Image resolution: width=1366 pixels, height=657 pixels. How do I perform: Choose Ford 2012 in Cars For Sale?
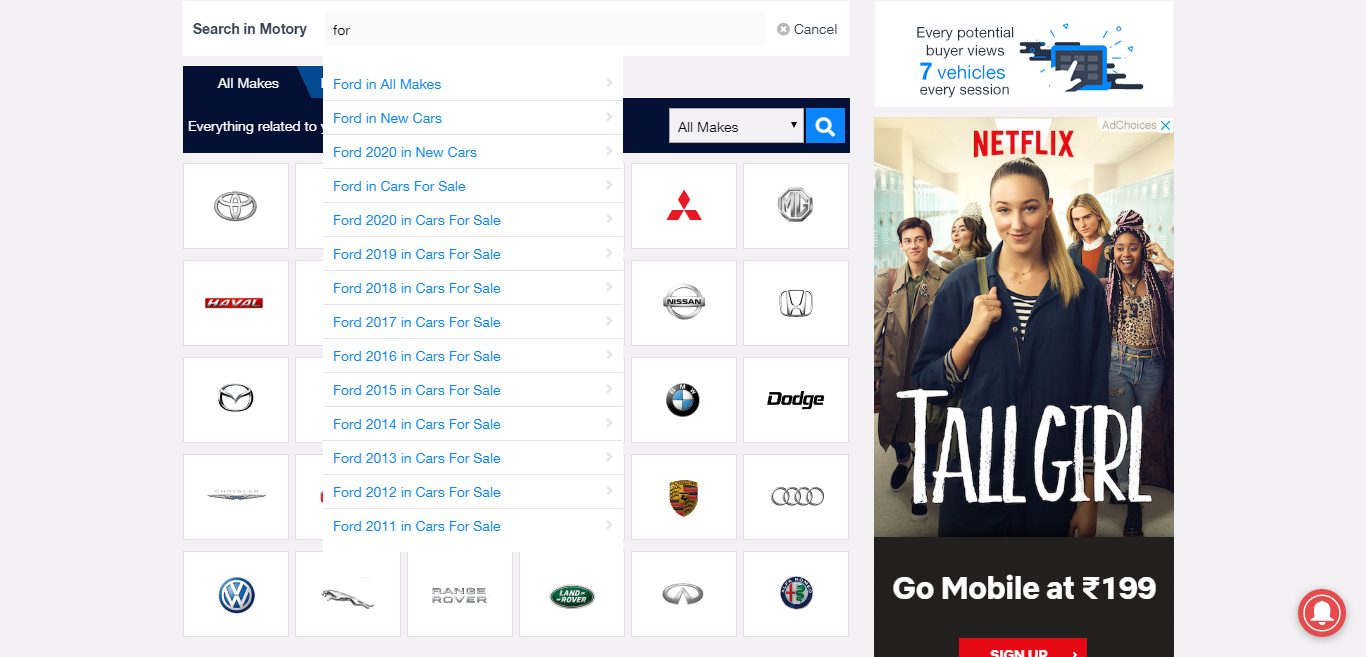[473, 492]
